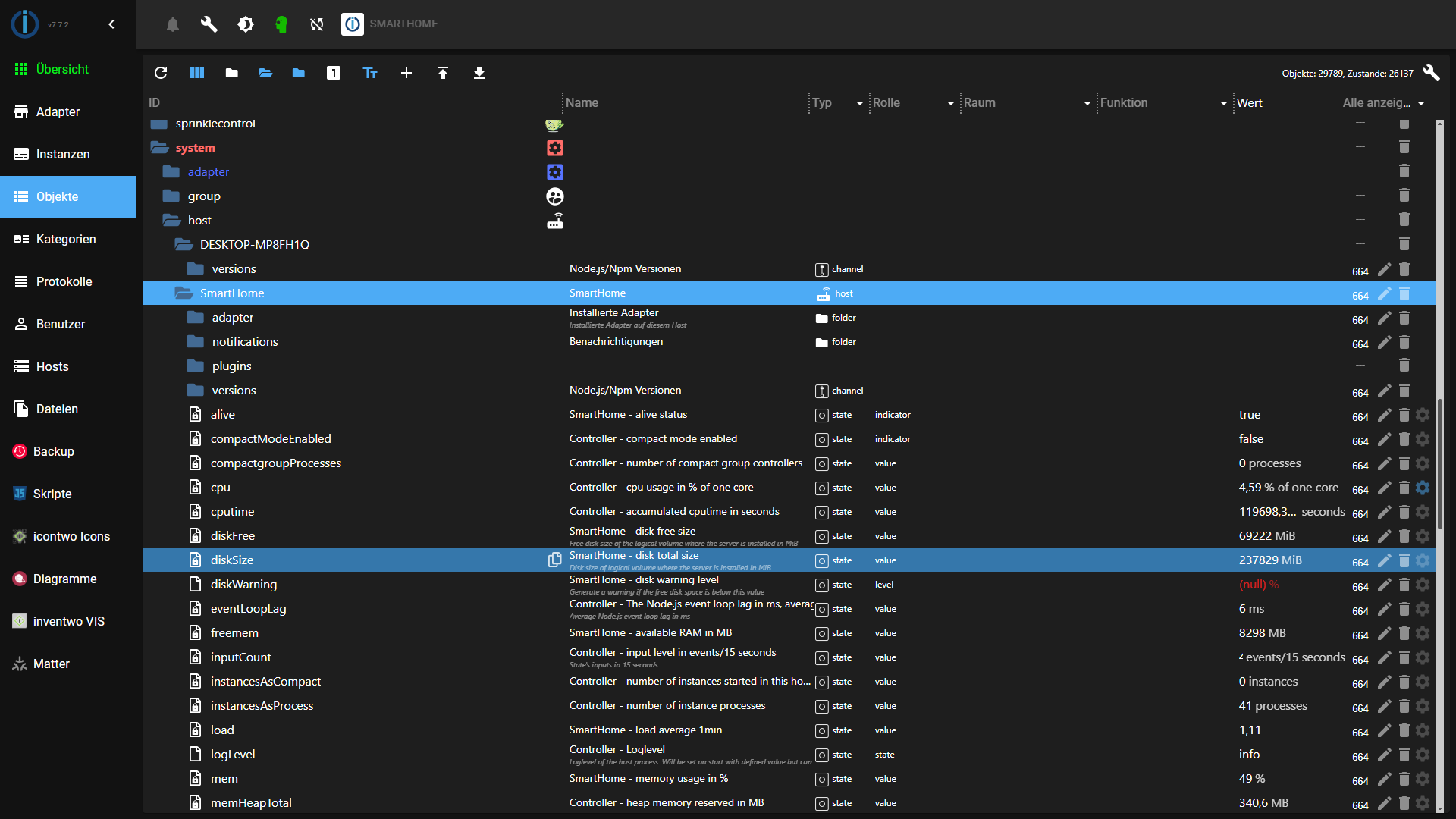Expand the group folder
The height and width of the screenshot is (819, 1456).
point(171,196)
